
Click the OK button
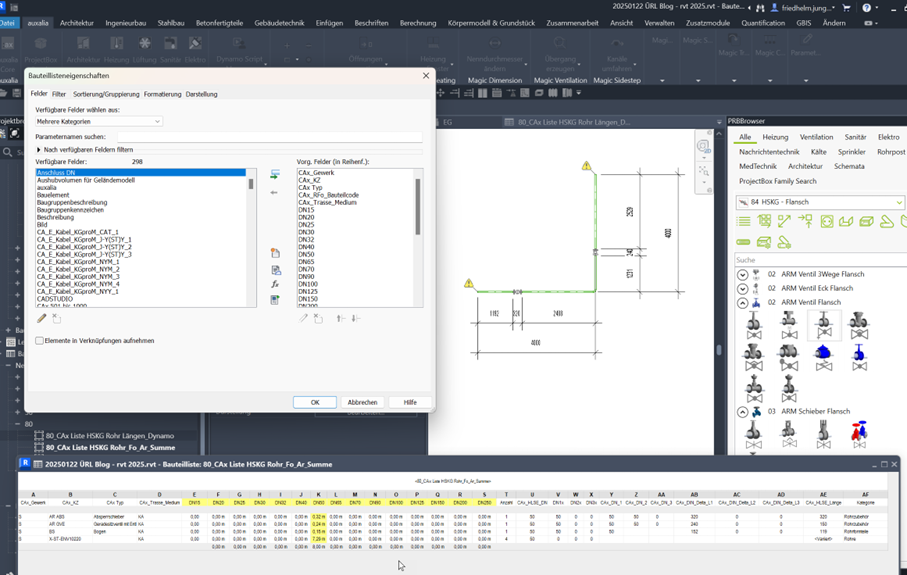314,402
